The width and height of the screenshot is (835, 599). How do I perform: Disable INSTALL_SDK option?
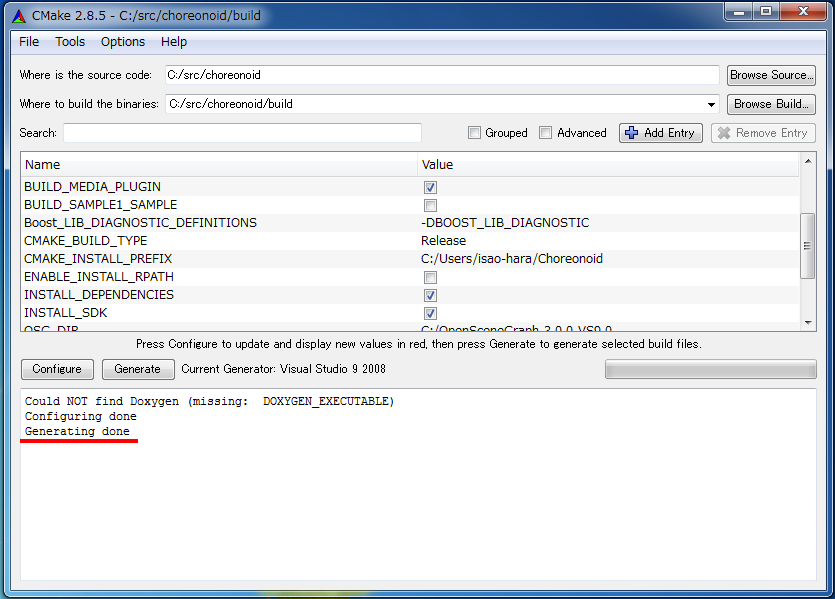430,313
